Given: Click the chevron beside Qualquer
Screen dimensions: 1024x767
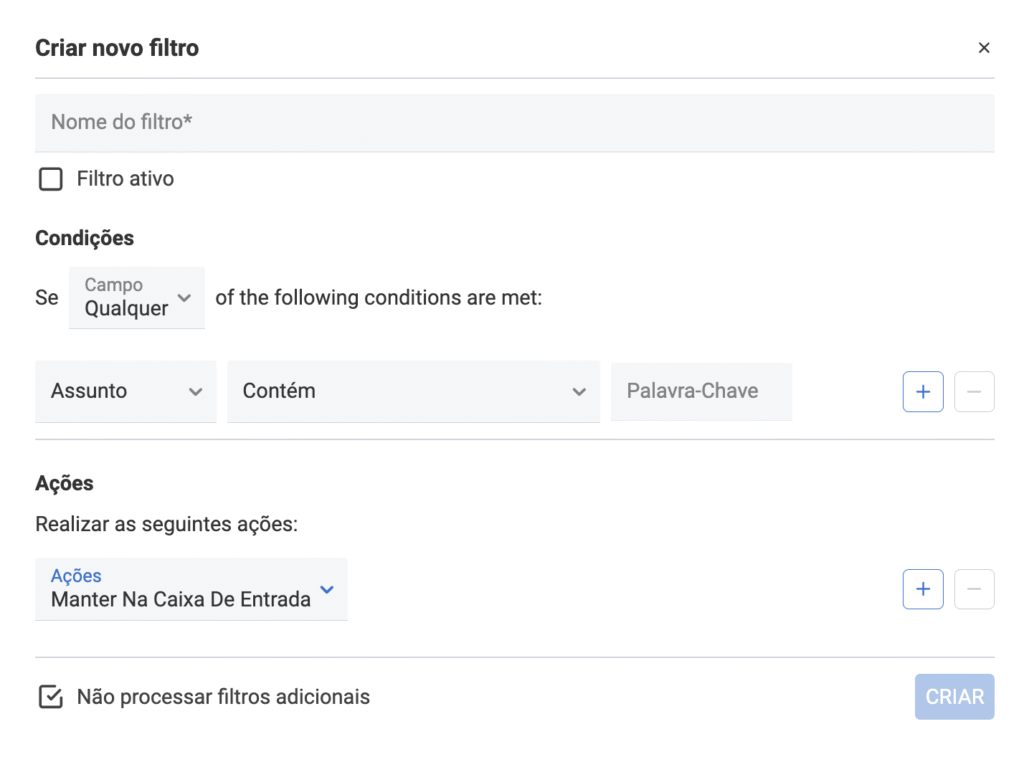Looking at the screenshot, I should [184, 298].
